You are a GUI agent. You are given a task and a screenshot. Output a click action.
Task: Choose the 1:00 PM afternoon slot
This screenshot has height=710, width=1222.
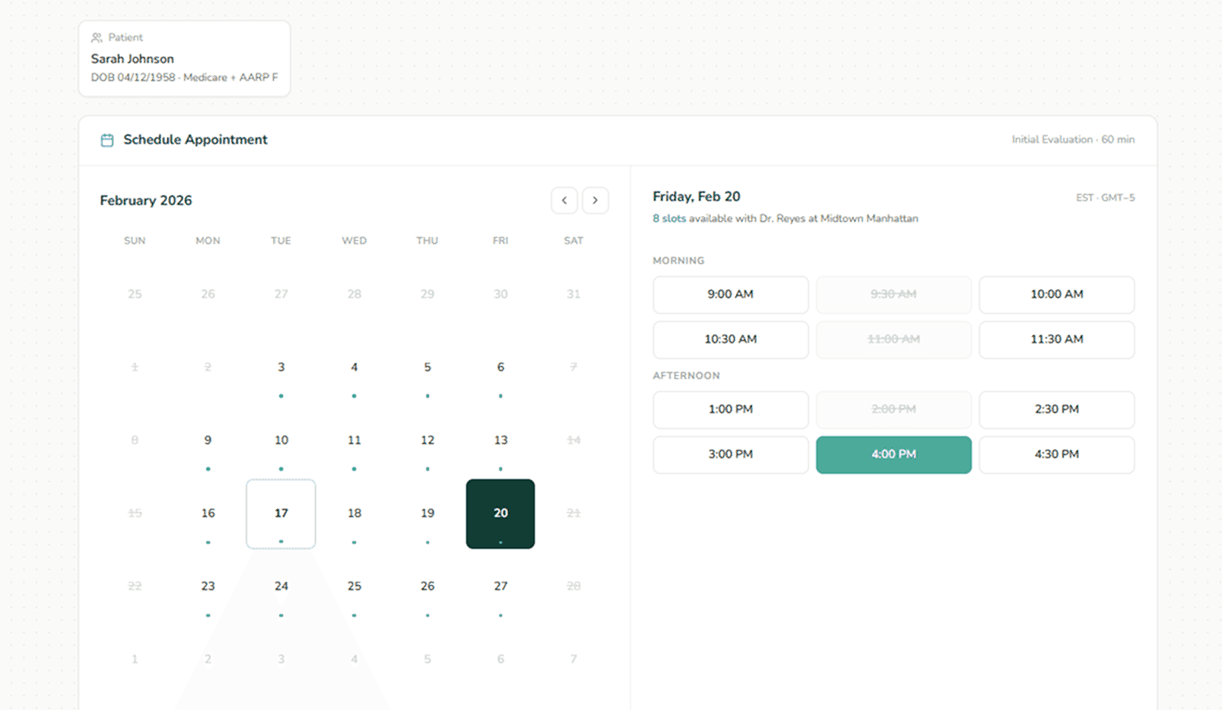(730, 410)
